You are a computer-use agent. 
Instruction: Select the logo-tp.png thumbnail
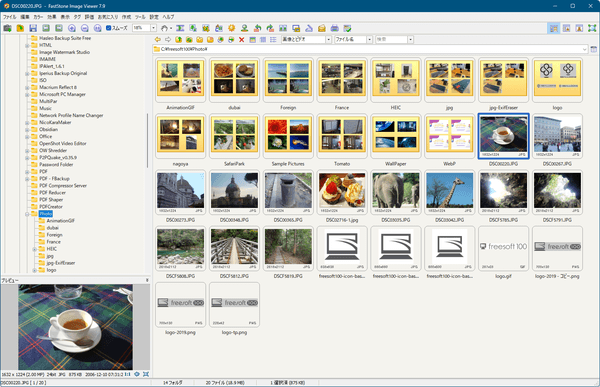[x=234, y=304]
